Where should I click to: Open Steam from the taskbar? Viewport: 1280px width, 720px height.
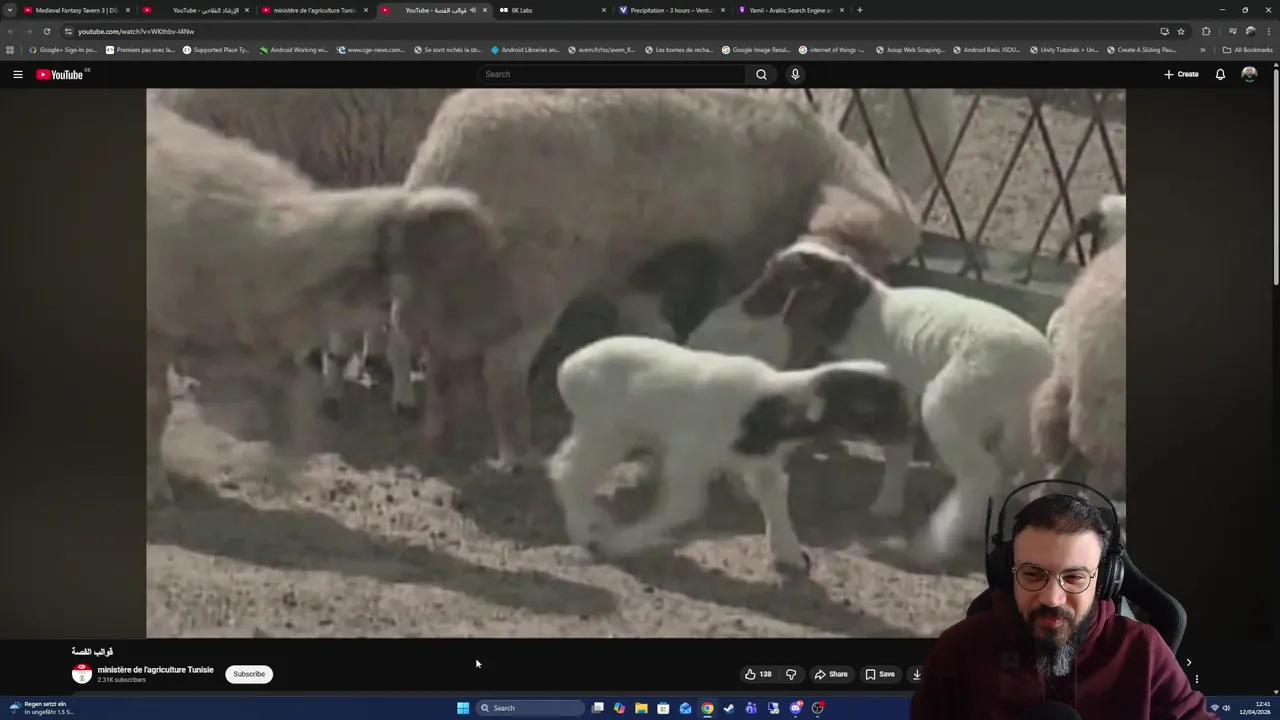[729, 708]
